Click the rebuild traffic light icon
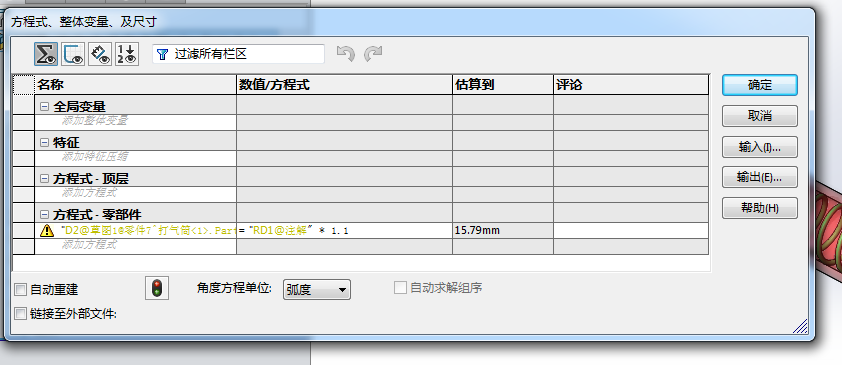This screenshot has height=365, width=842. click(x=157, y=288)
